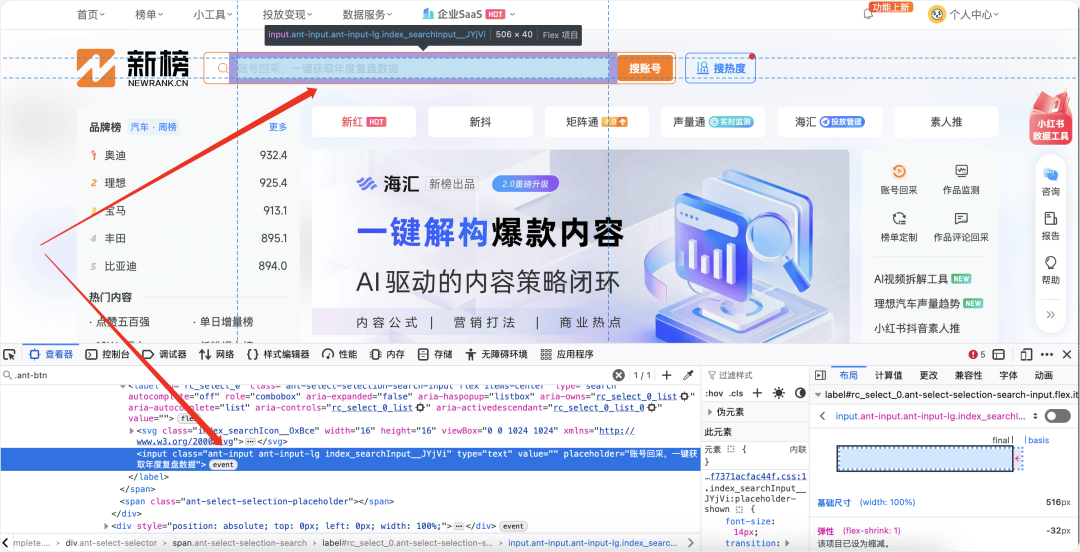This screenshot has height=552, width=1080.
Task: Switch to the 样式编辑器 devtools tab
Action: 278,354
